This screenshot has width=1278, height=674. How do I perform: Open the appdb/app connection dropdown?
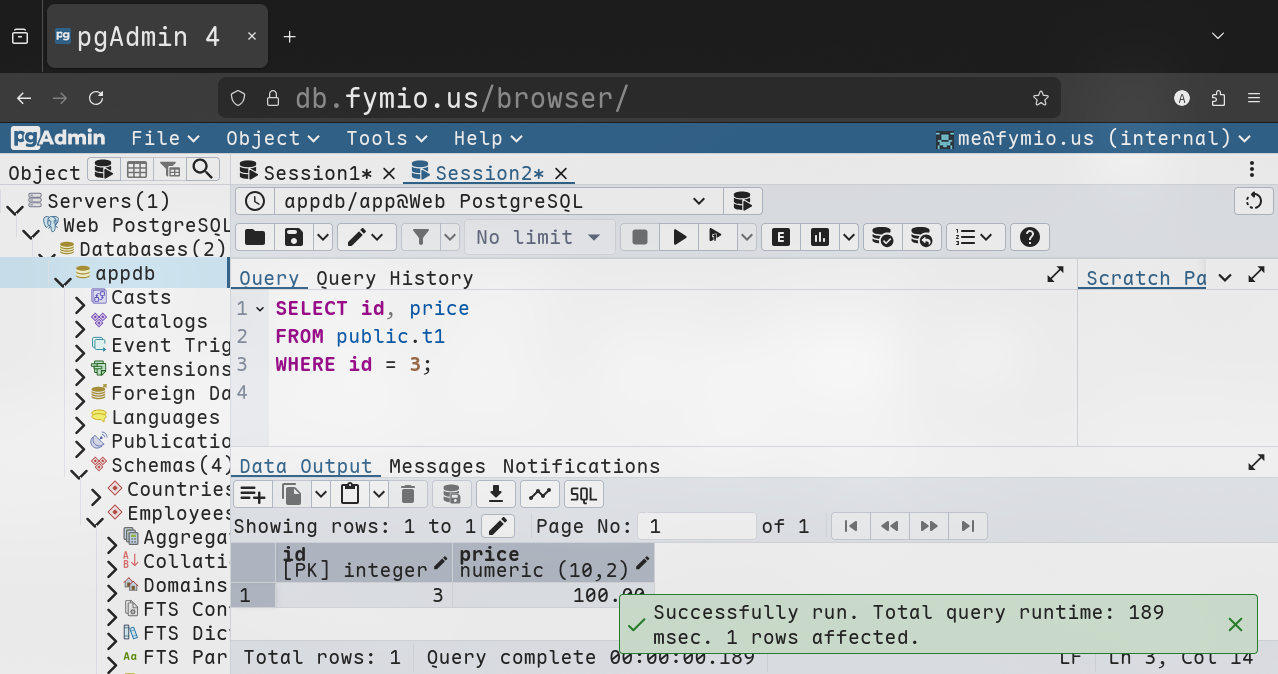495,201
